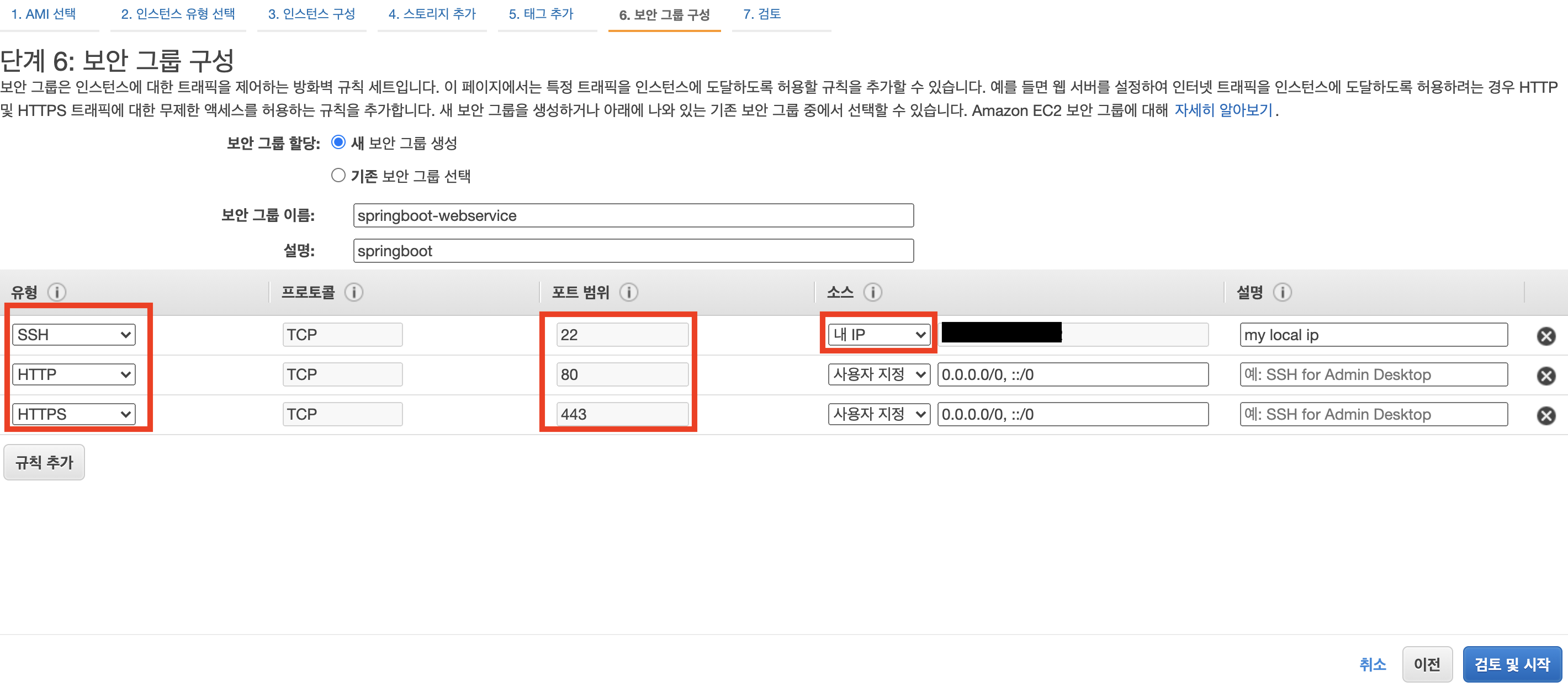Click the info icon next to 설명 column header

point(1282,292)
